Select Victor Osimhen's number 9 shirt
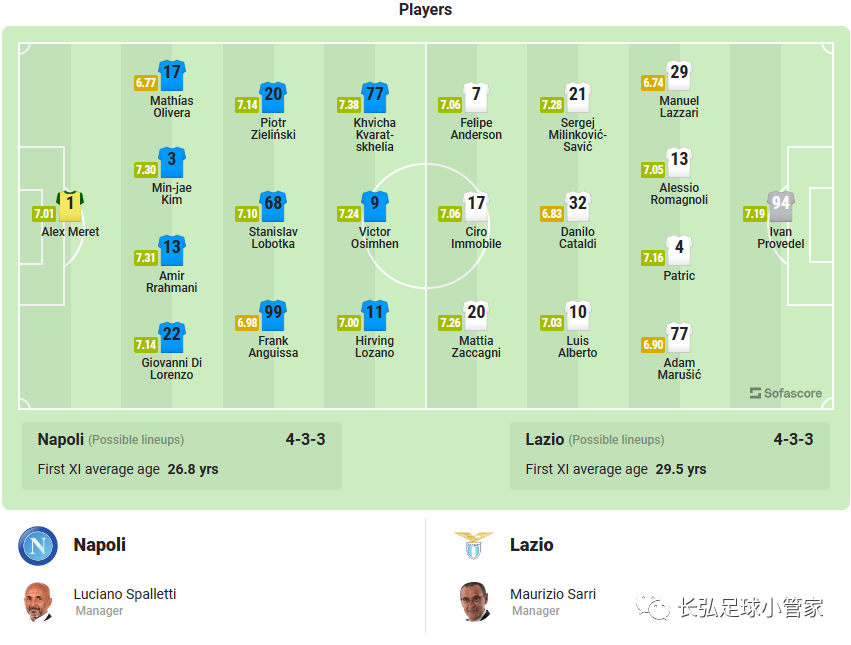Image resolution: width=851 pixels, height=645 pixels. [374, 206]
